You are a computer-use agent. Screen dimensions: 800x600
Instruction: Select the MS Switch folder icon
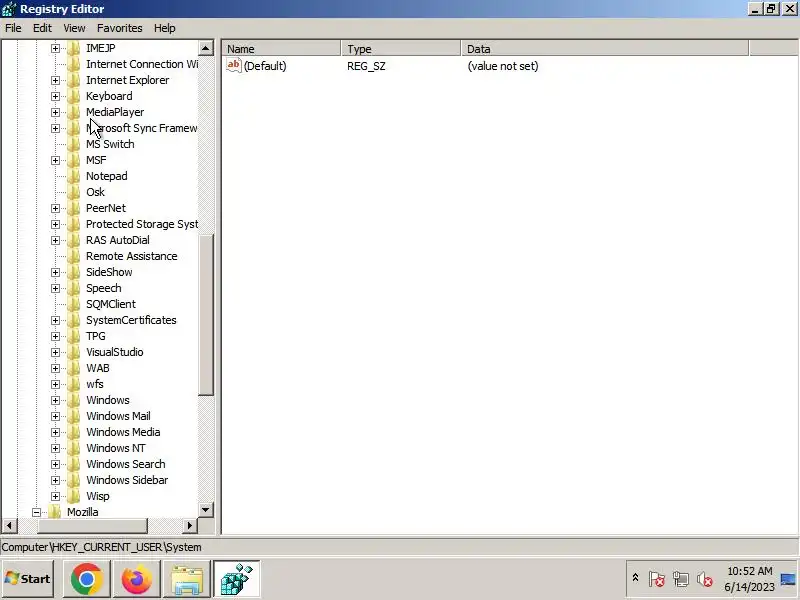(74, 144)
